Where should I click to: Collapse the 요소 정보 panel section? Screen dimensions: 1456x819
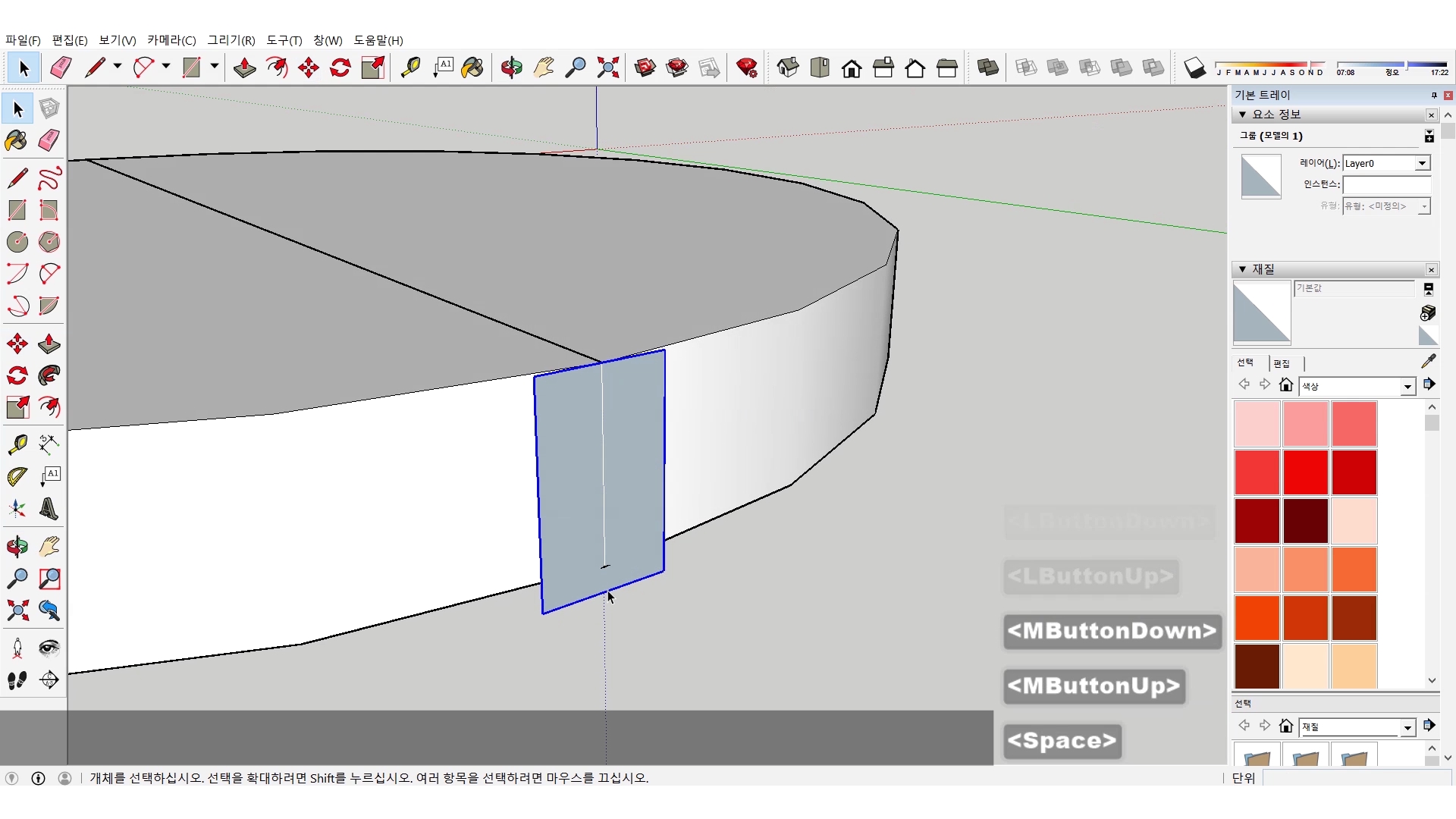click(x=1242, y=115)
